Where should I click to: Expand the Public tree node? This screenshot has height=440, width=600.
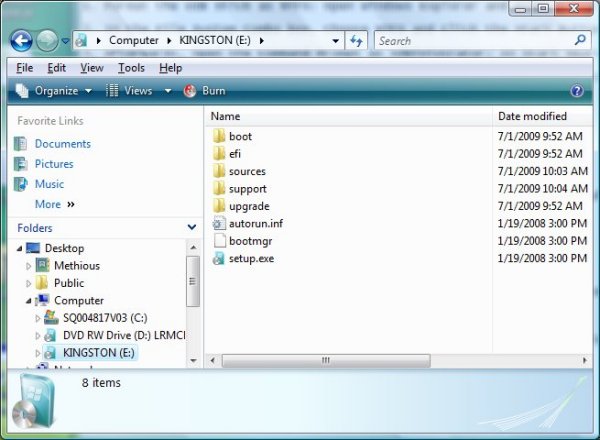pos(29,284)
